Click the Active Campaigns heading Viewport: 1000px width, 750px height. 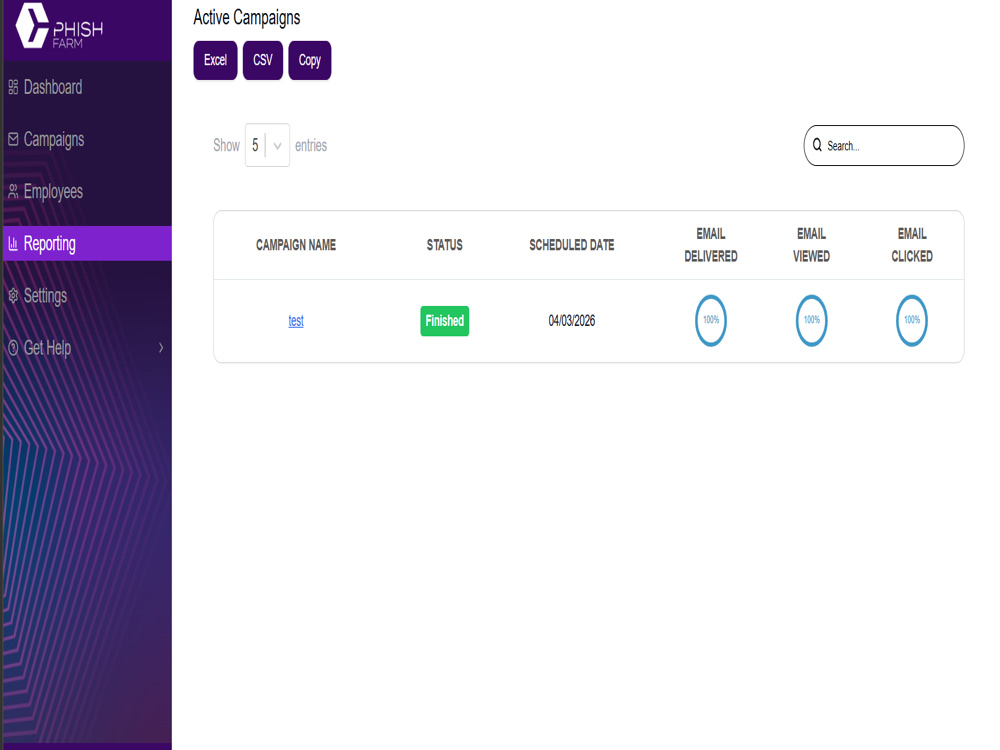[247, 18]
